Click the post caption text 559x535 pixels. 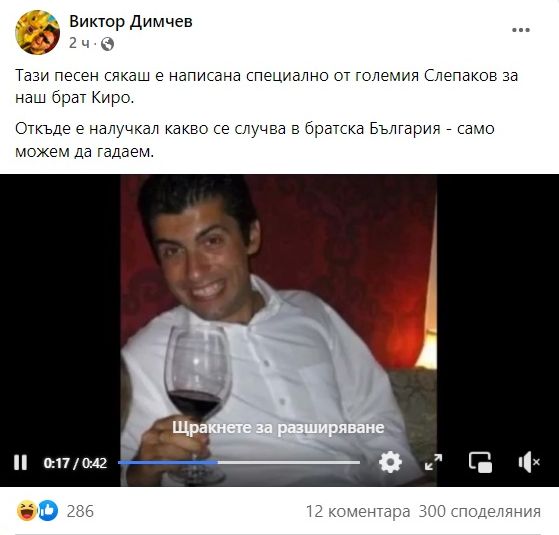266,113
